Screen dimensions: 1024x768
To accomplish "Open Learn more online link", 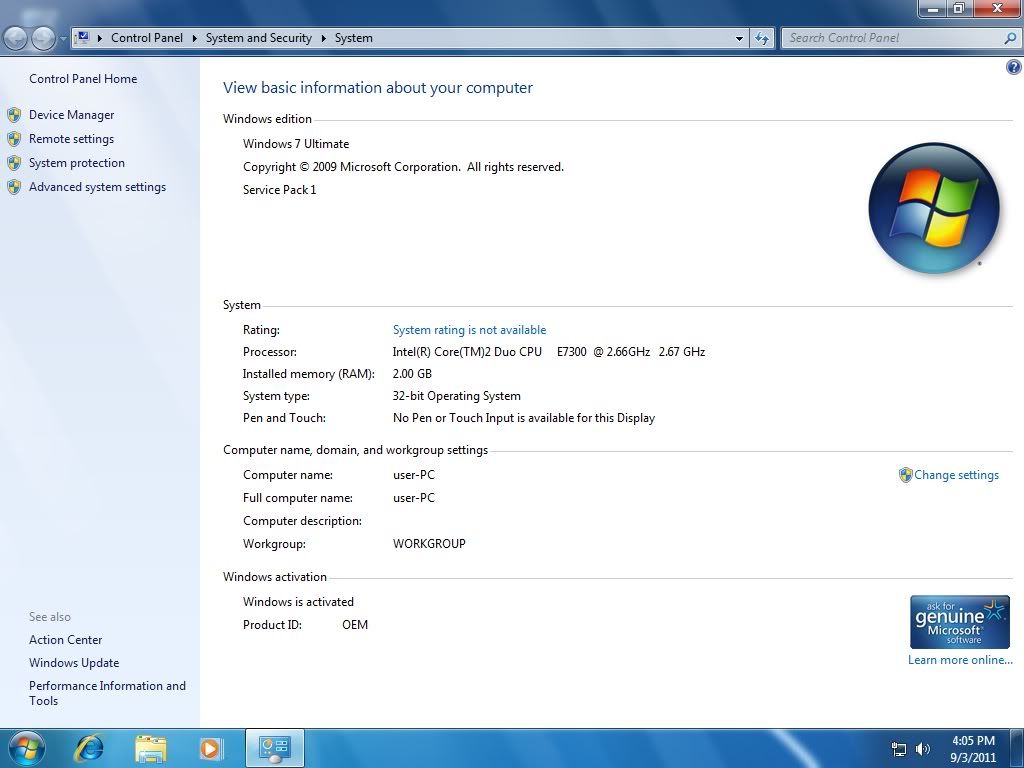I will [x=960, y=660].
